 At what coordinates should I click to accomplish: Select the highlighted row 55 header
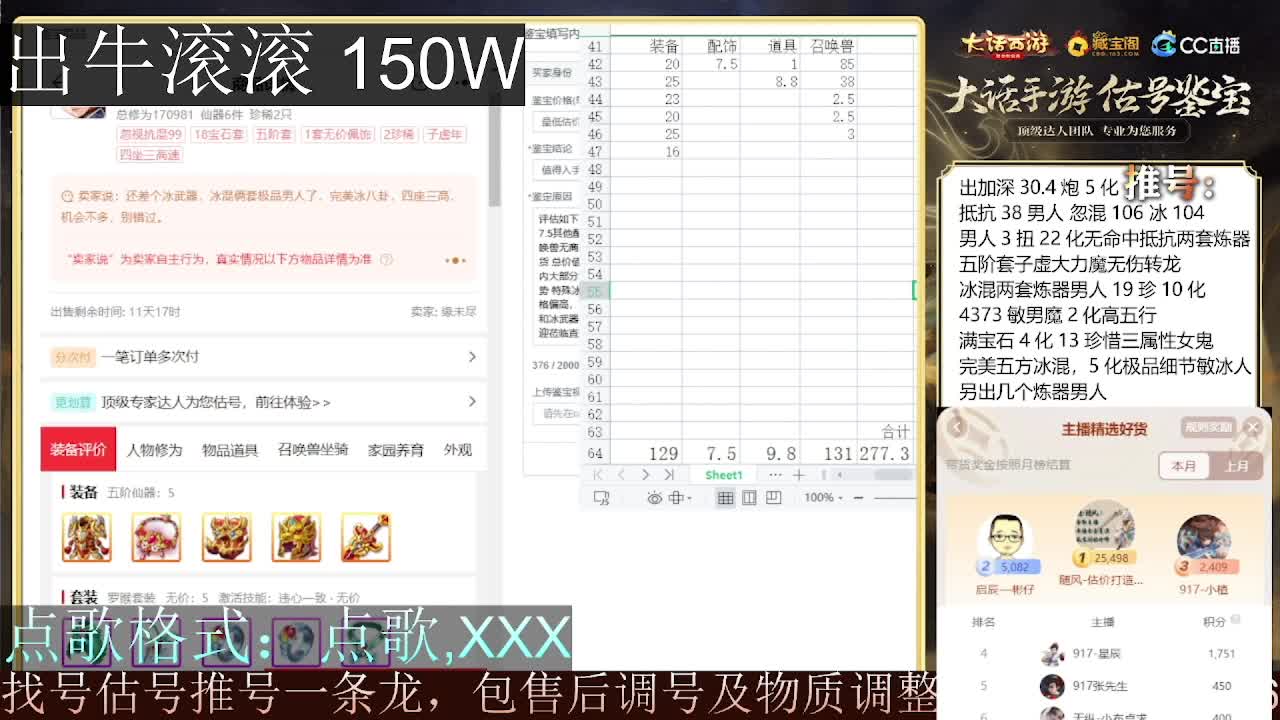(x=596, y=291)
